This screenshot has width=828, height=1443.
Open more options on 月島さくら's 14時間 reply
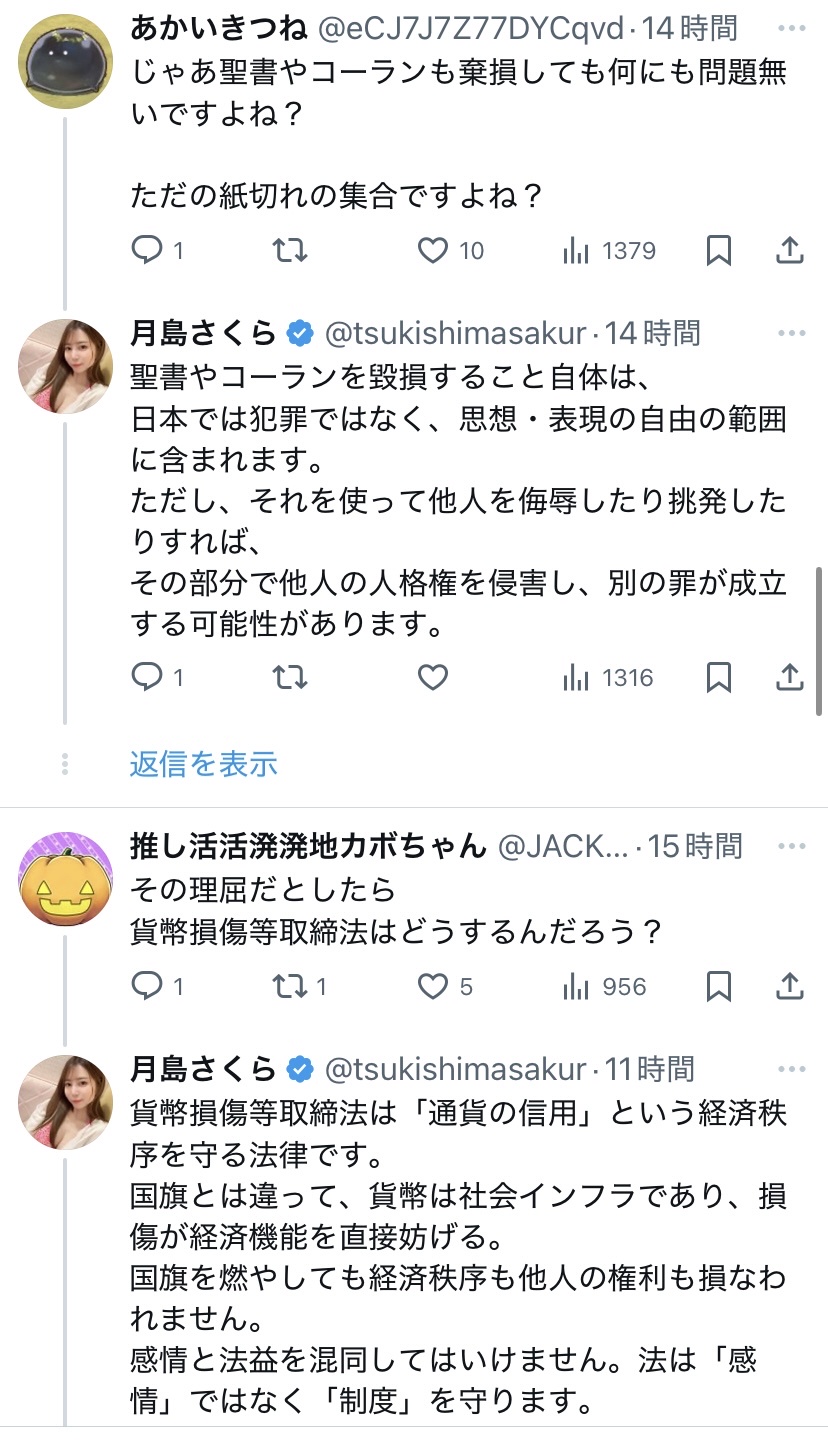(x=790, y=333)
